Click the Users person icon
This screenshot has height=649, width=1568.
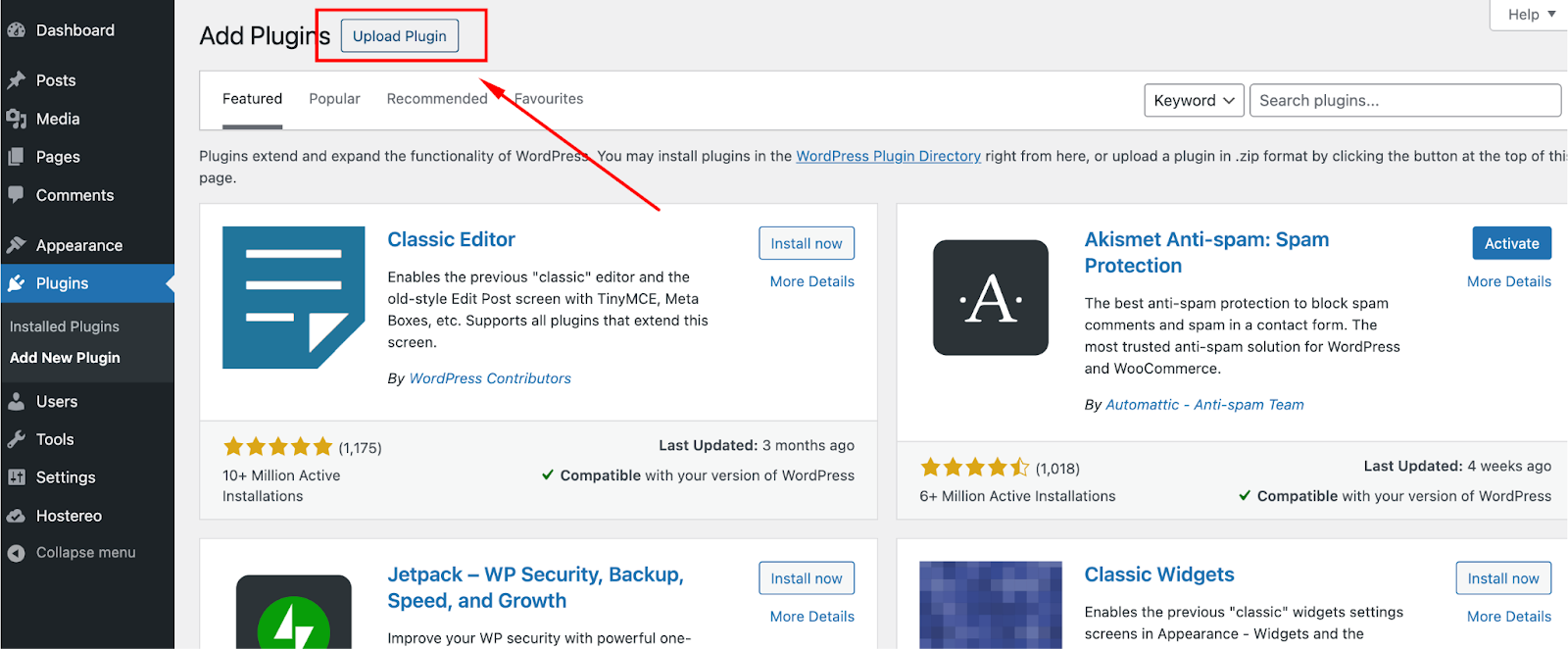(x=17, y=401)
